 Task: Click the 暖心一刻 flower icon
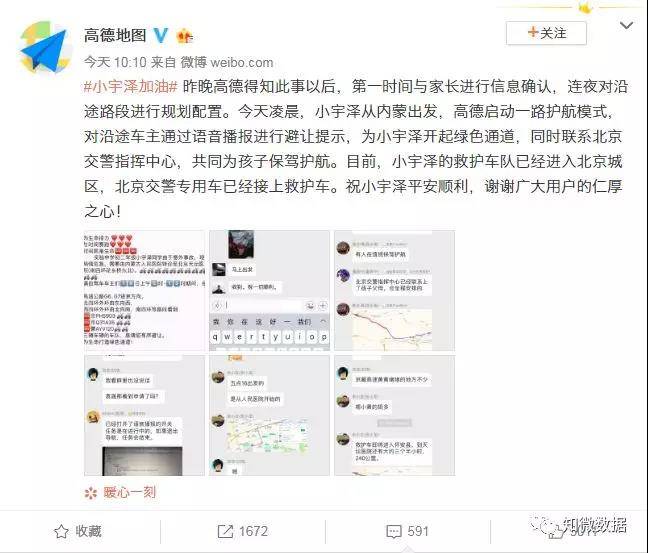click(91, 493)
